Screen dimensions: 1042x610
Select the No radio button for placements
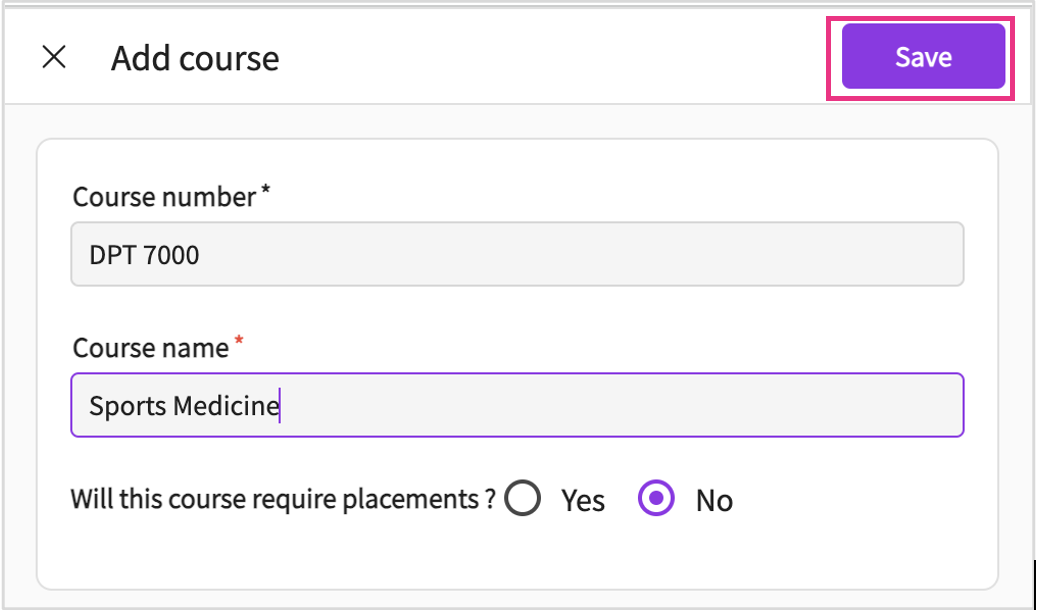pos(656,498)
